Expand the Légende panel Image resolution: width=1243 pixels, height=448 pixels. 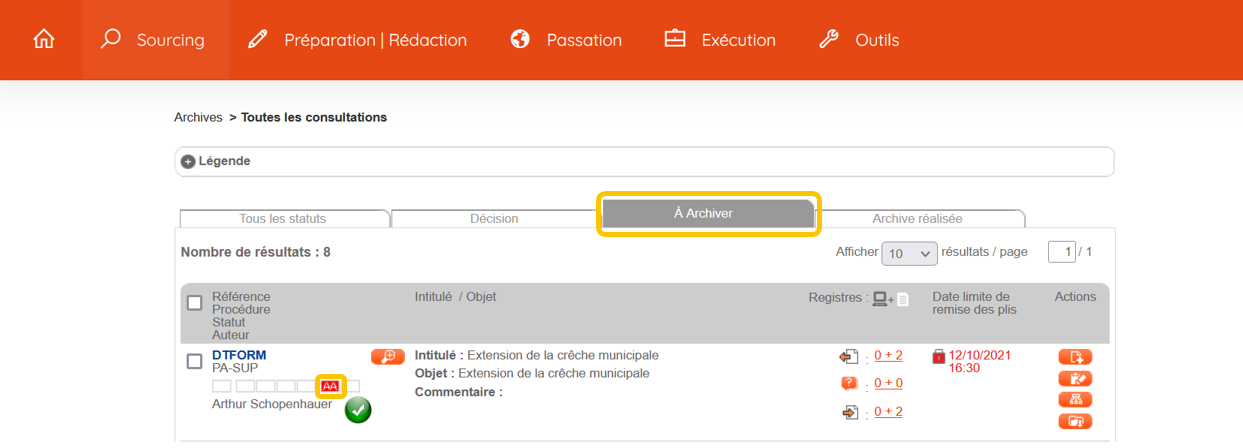188,161
